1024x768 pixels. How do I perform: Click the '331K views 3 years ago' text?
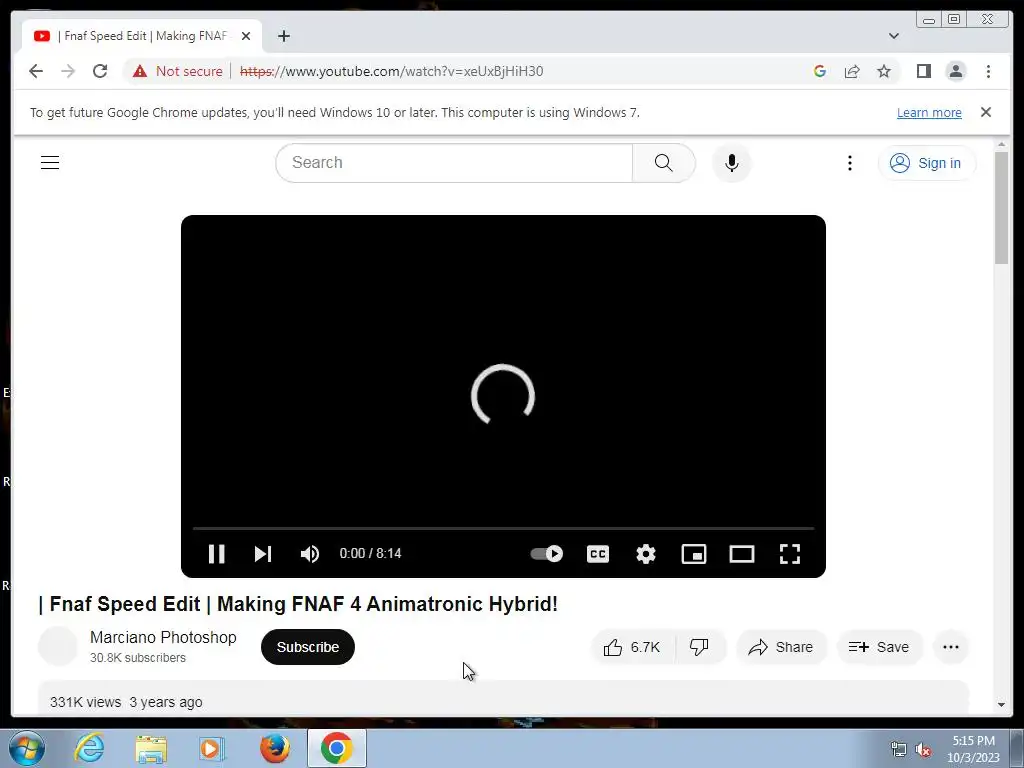(126, 702)
